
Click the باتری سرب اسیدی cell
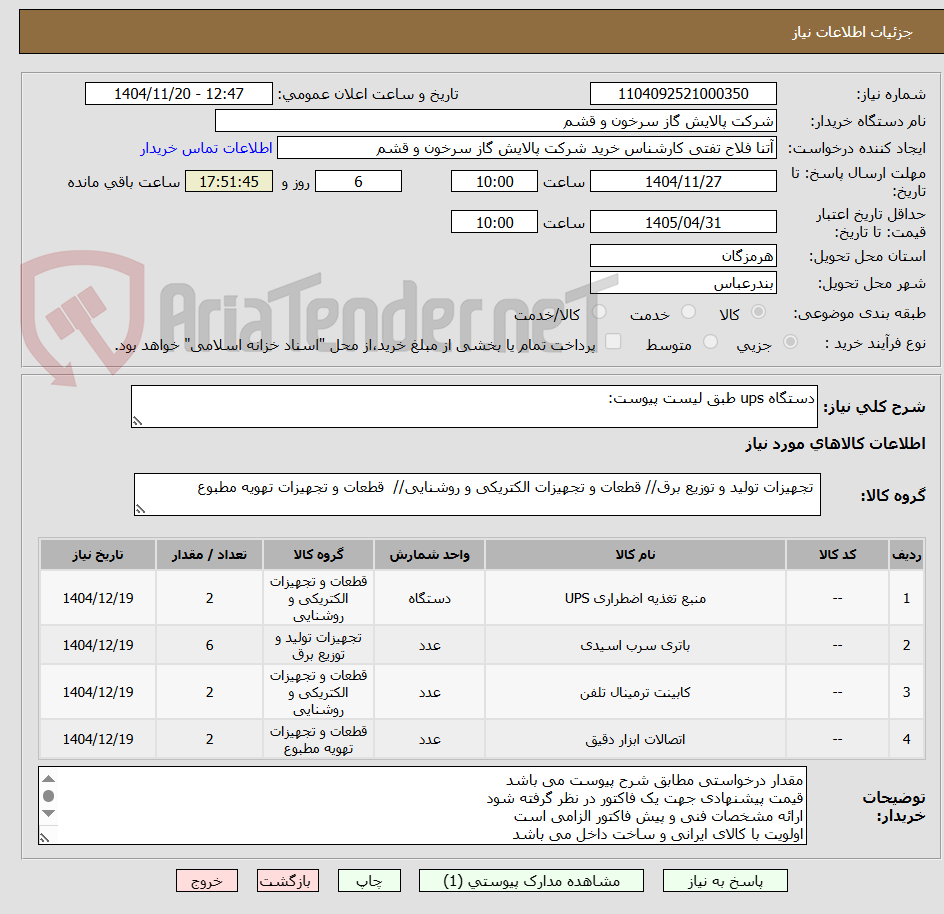pyautogui.click(x=635, y=645)
